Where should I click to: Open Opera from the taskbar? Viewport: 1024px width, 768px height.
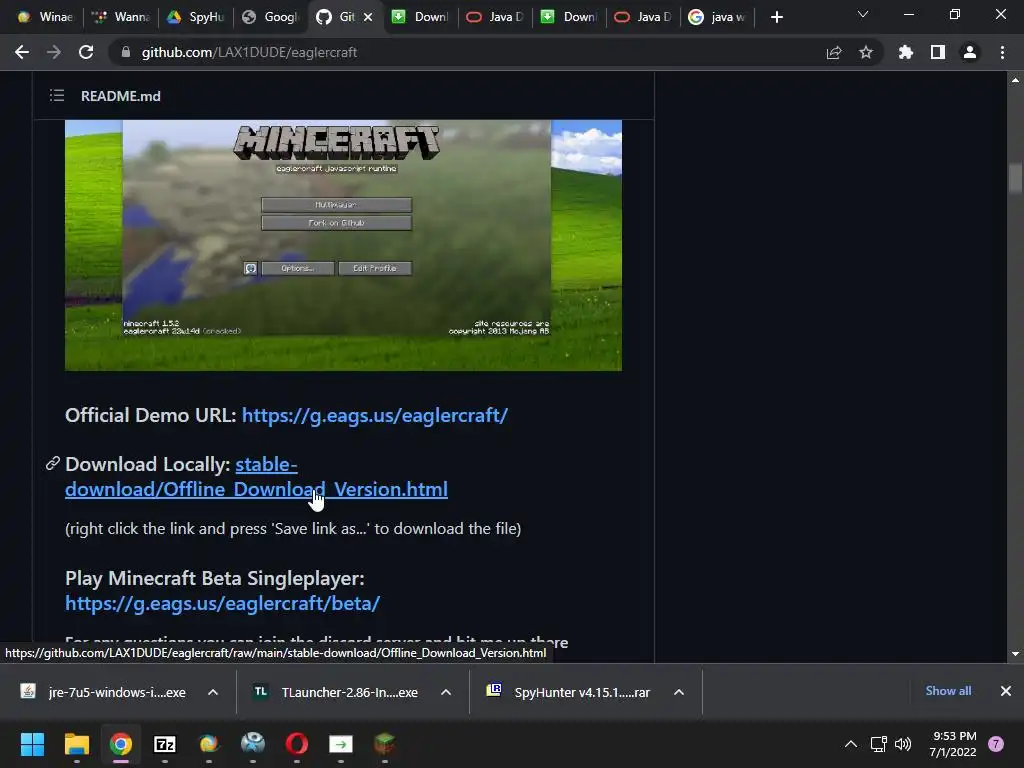point(296,744)
